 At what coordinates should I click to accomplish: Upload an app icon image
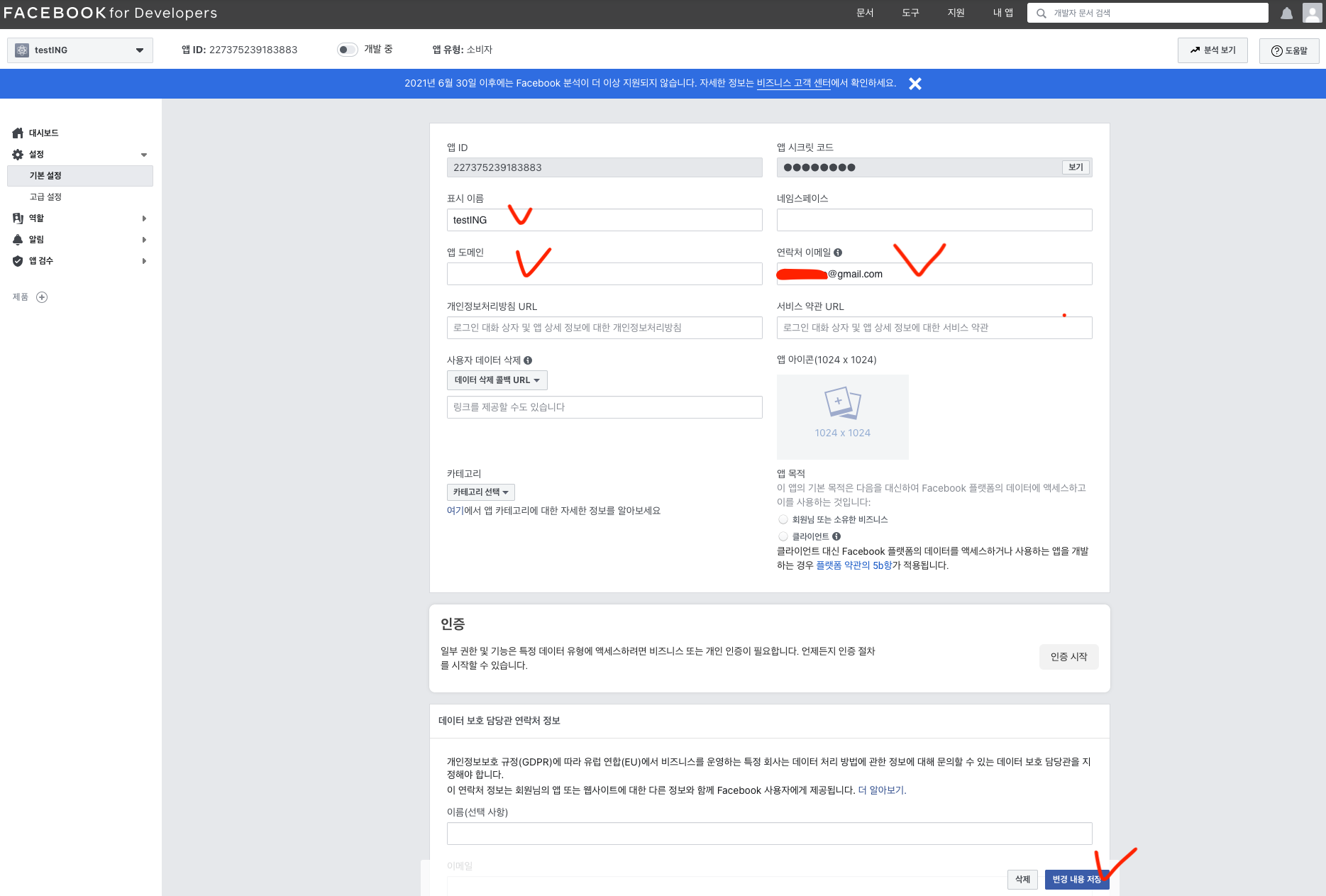click(843, 417)
